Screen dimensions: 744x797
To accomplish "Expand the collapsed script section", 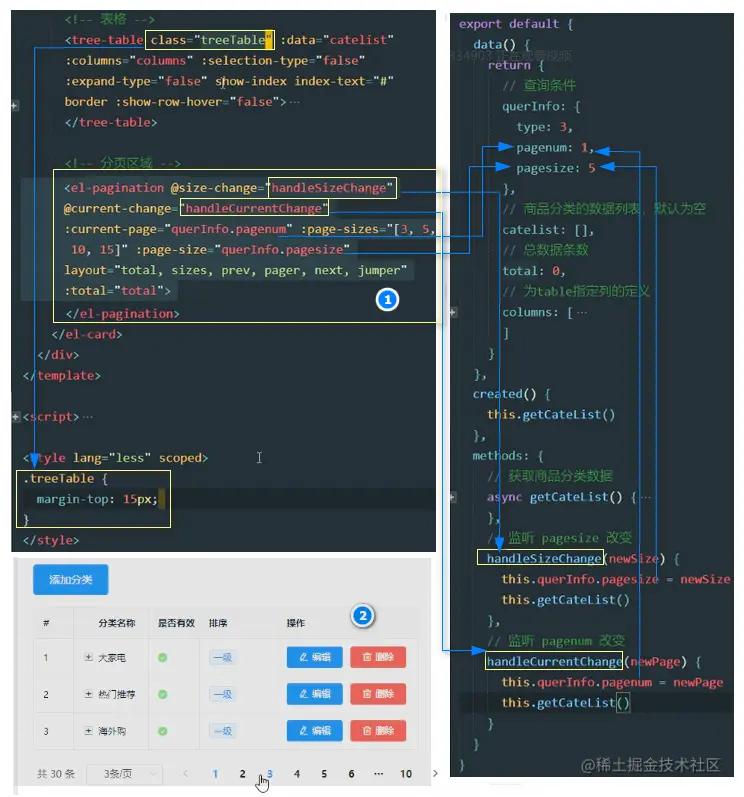I will [x=15, y=417].
